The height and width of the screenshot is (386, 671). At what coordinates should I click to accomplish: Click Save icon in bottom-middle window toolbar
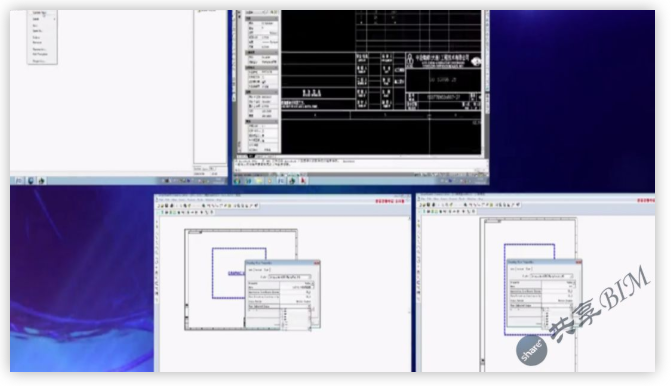[x=166, y=206]
